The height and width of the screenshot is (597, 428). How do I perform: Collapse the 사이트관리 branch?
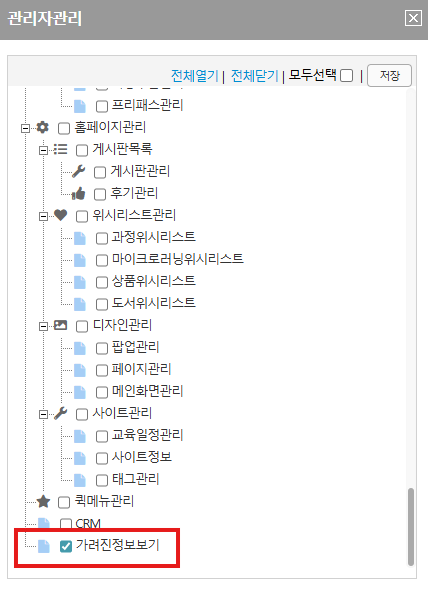[43, 415]
